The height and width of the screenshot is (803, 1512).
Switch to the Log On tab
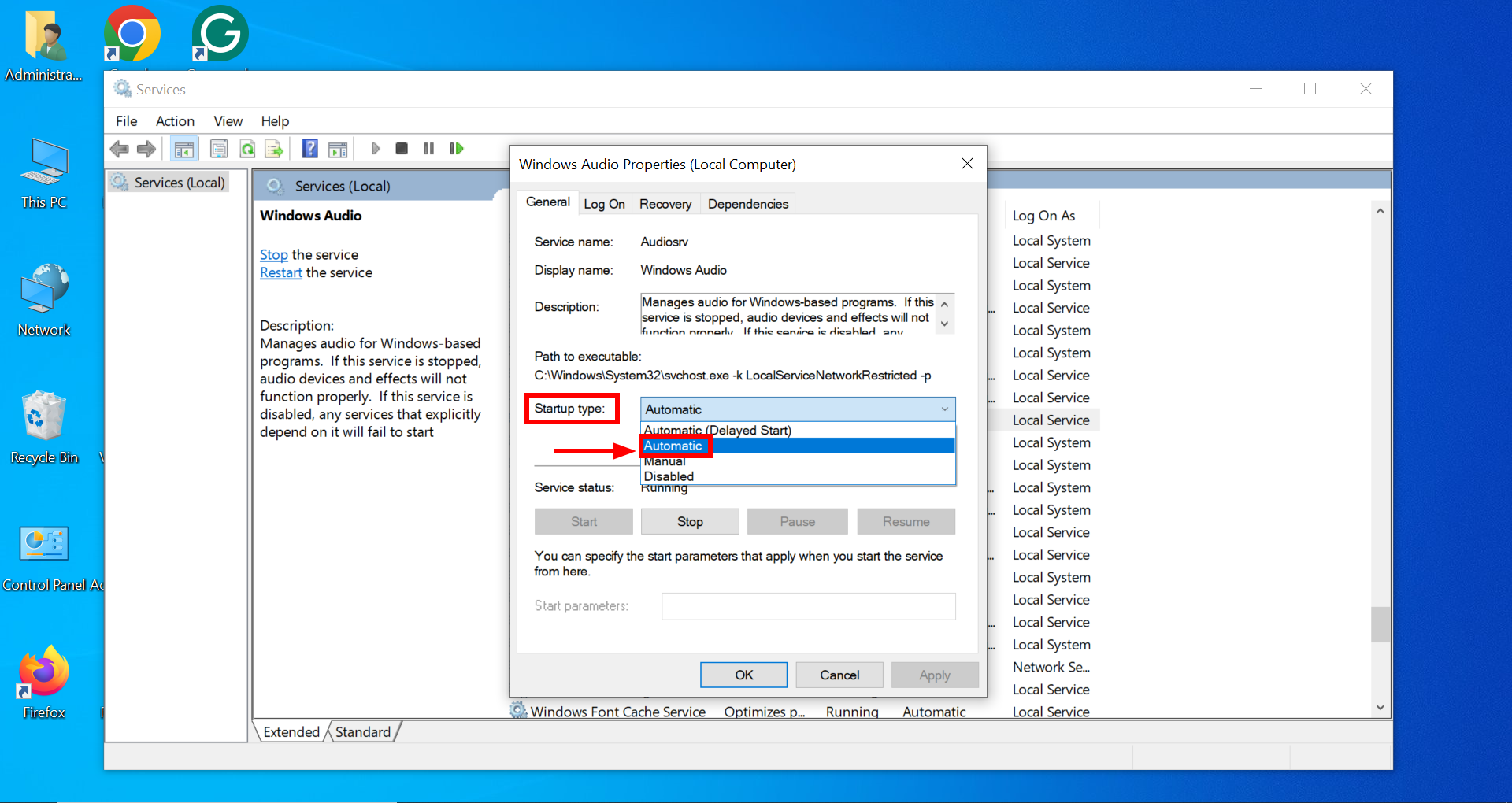coord(604,204)
